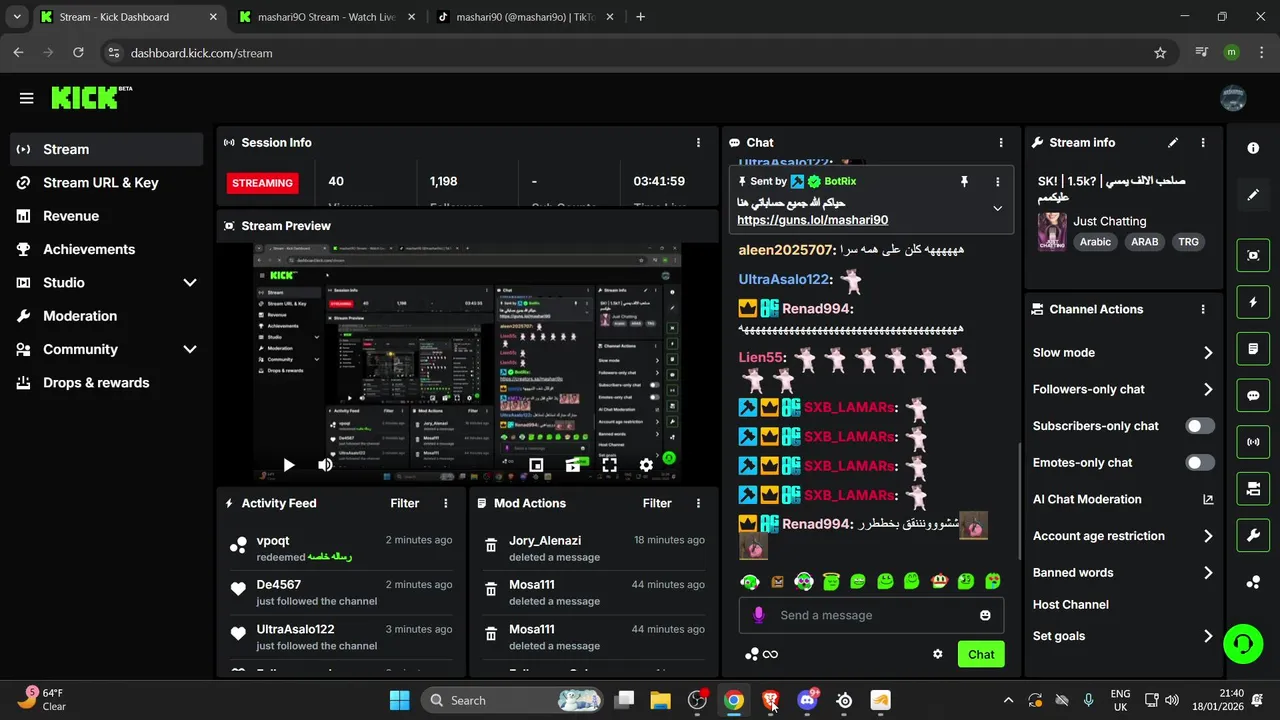The height and width of the screenshot is (720, 1280).
Task: Click the stream preview icon in the right rail
Action: [x=1253, y=255]
